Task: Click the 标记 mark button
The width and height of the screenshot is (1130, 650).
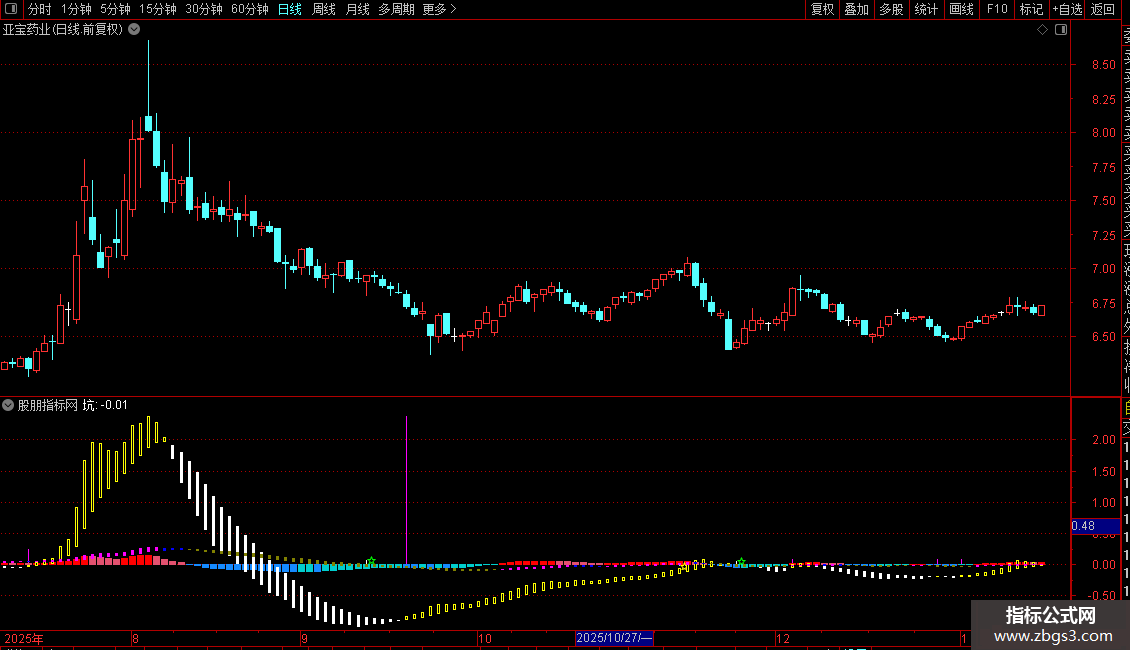Action: (x=1031, y=9)
